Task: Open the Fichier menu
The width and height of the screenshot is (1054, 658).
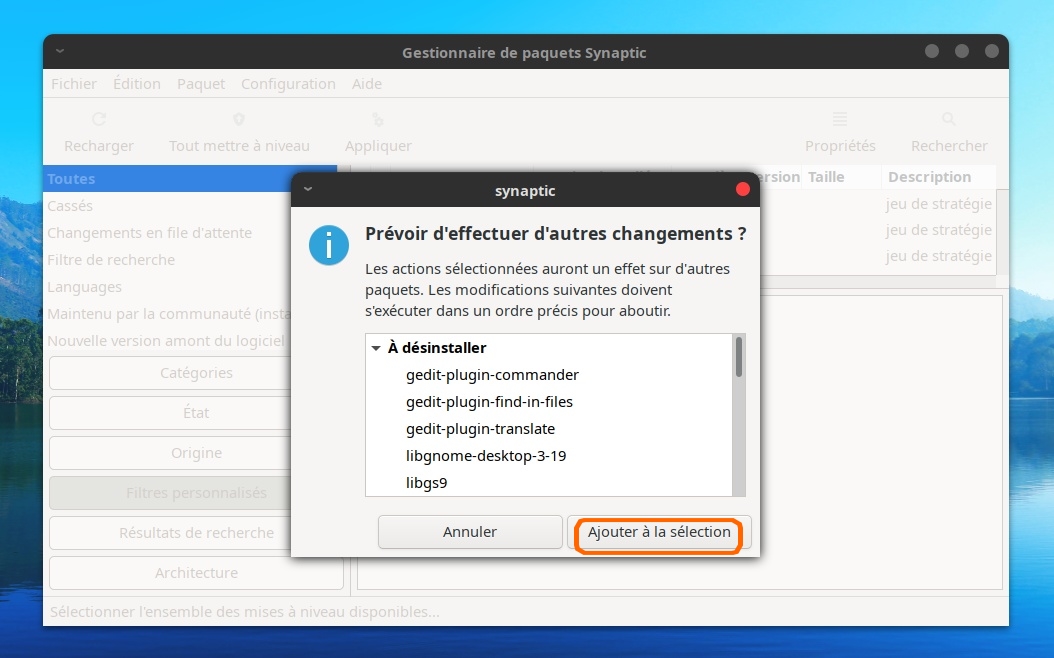Action: coord(74,84)
